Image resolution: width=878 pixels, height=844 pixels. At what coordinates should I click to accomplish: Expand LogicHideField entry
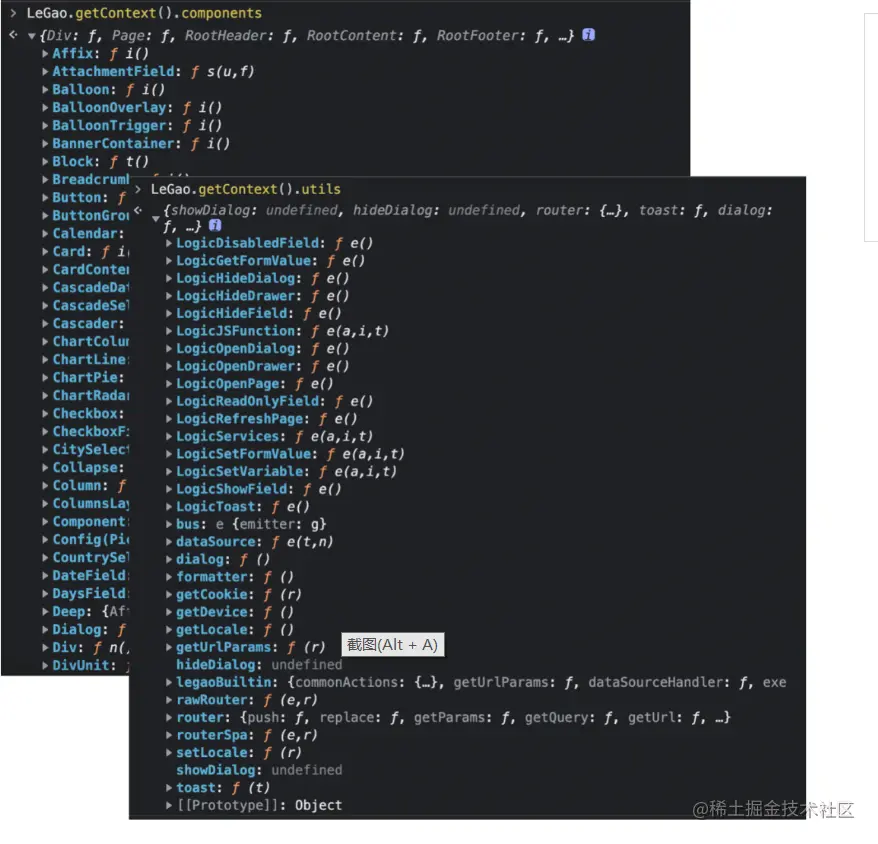click(x=169, y=313)
